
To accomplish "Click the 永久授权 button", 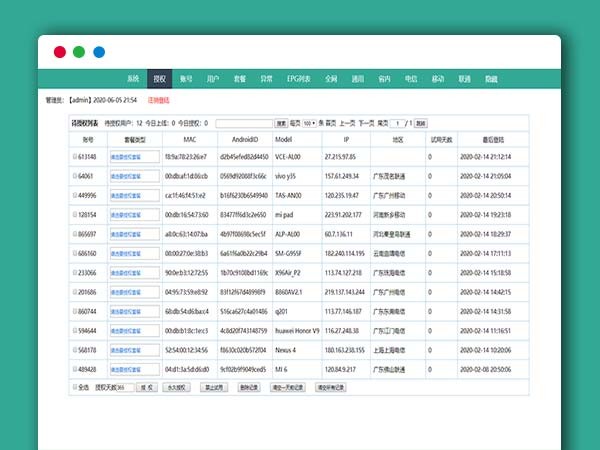I will click(x=174, y=386).
